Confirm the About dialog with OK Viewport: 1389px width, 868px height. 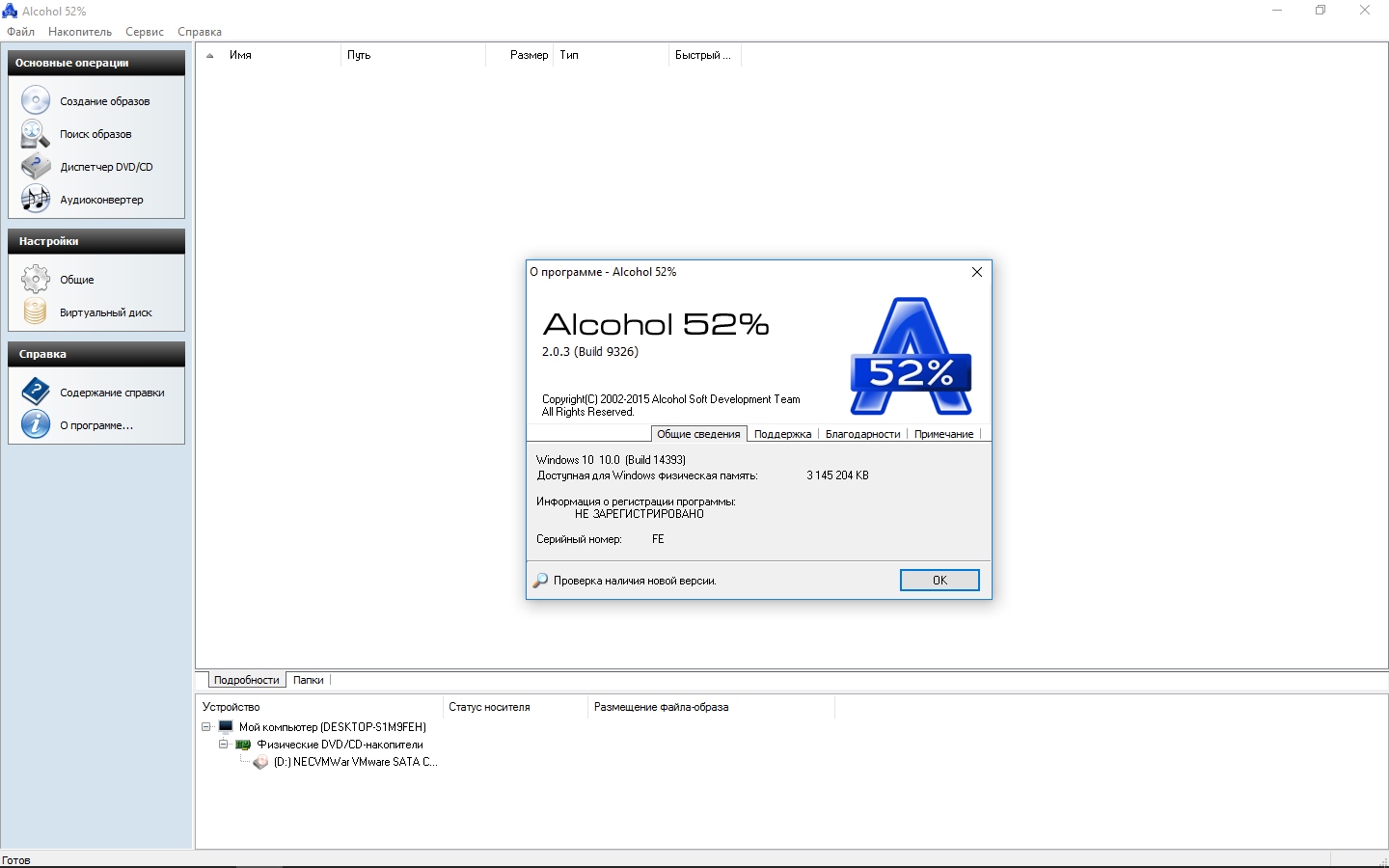pos(940,580)
